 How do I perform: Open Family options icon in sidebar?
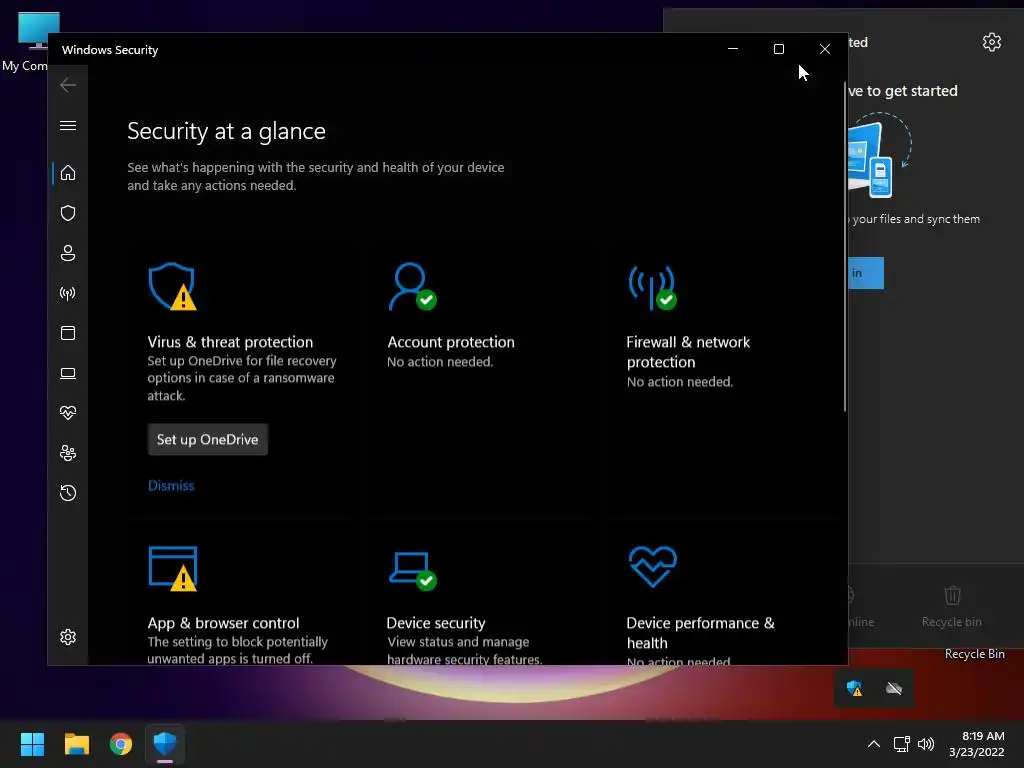pos(68,453)
